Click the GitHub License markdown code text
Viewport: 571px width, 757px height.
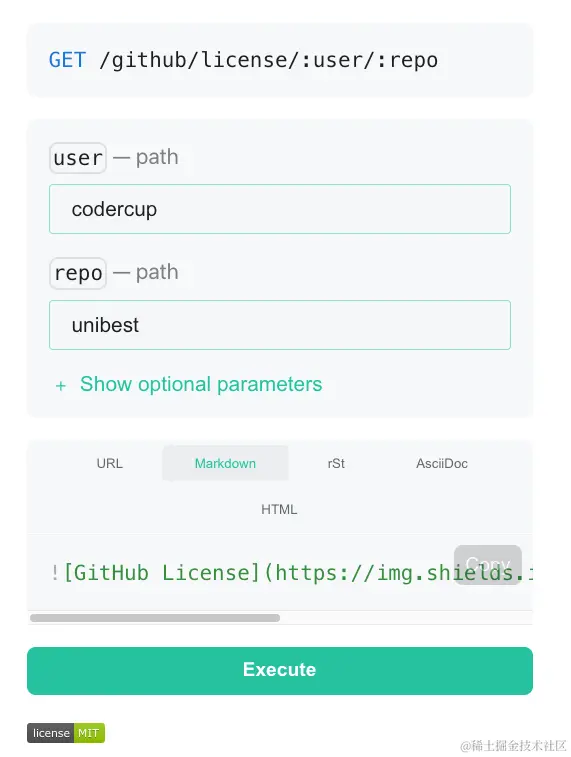(292, 573)
